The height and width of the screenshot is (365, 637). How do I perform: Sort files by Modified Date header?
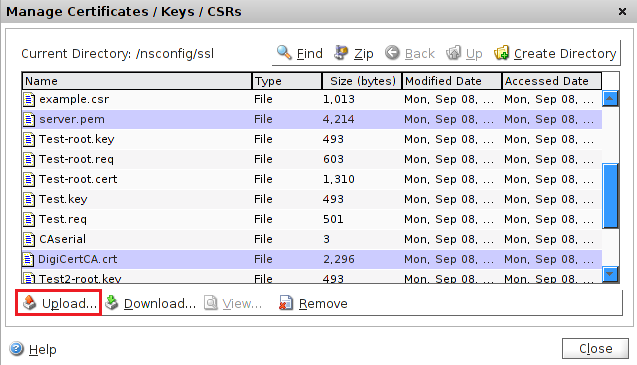point(452,81)
